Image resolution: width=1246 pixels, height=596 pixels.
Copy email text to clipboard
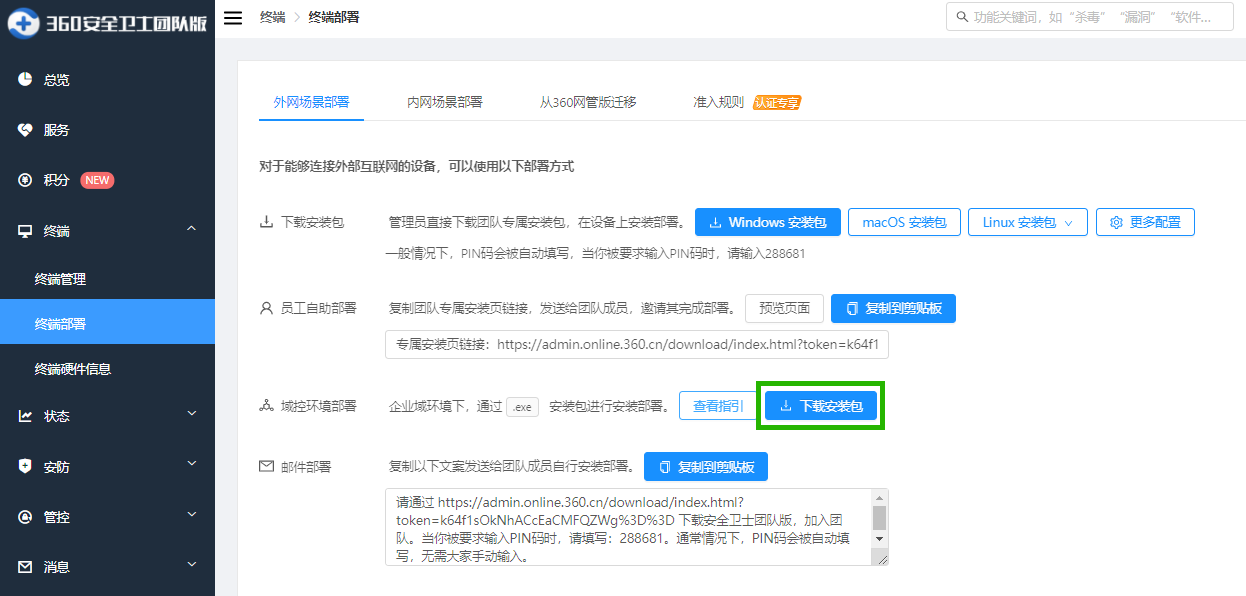[706, 466]
